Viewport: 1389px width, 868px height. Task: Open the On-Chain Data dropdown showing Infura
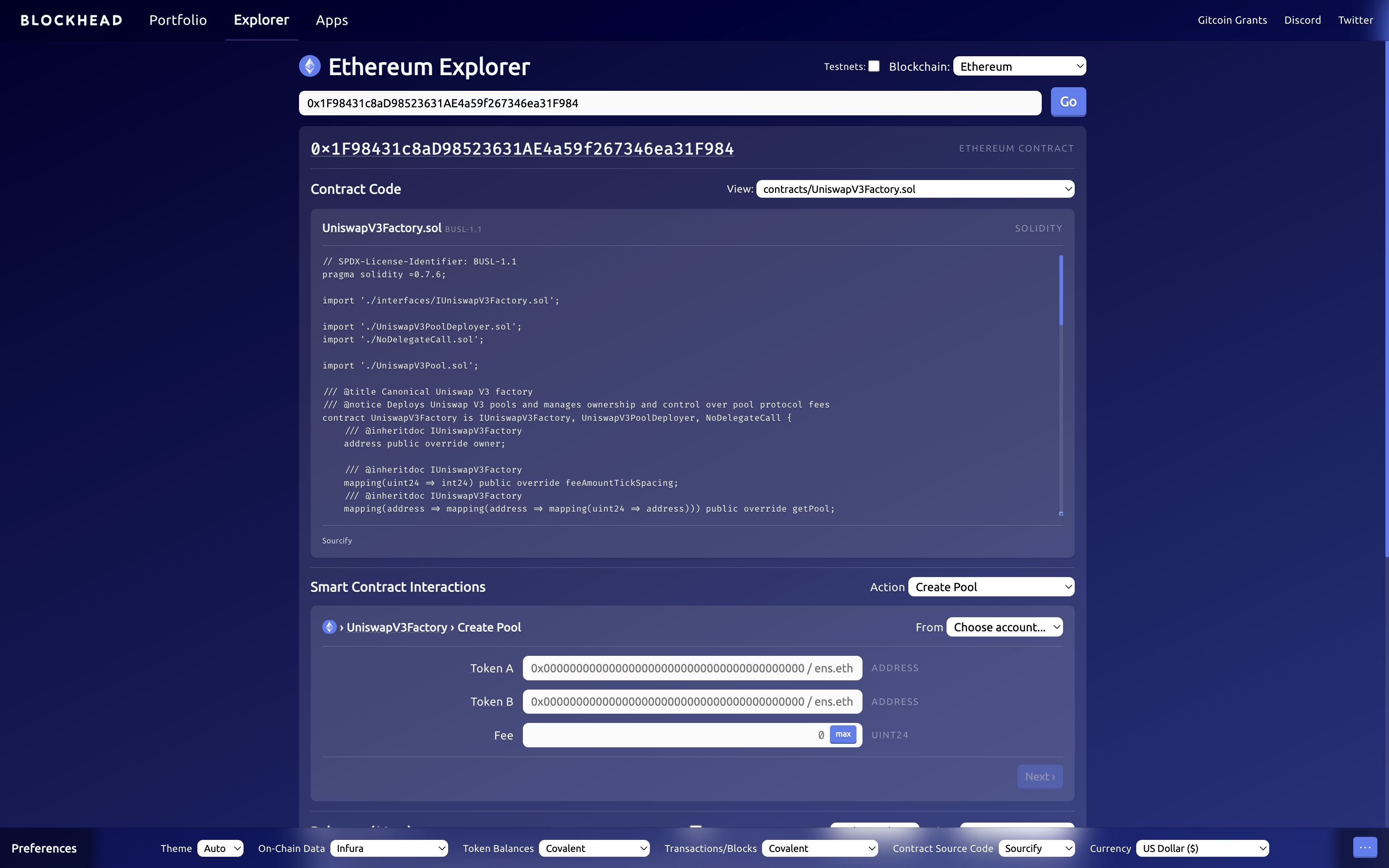pos(389,848)
